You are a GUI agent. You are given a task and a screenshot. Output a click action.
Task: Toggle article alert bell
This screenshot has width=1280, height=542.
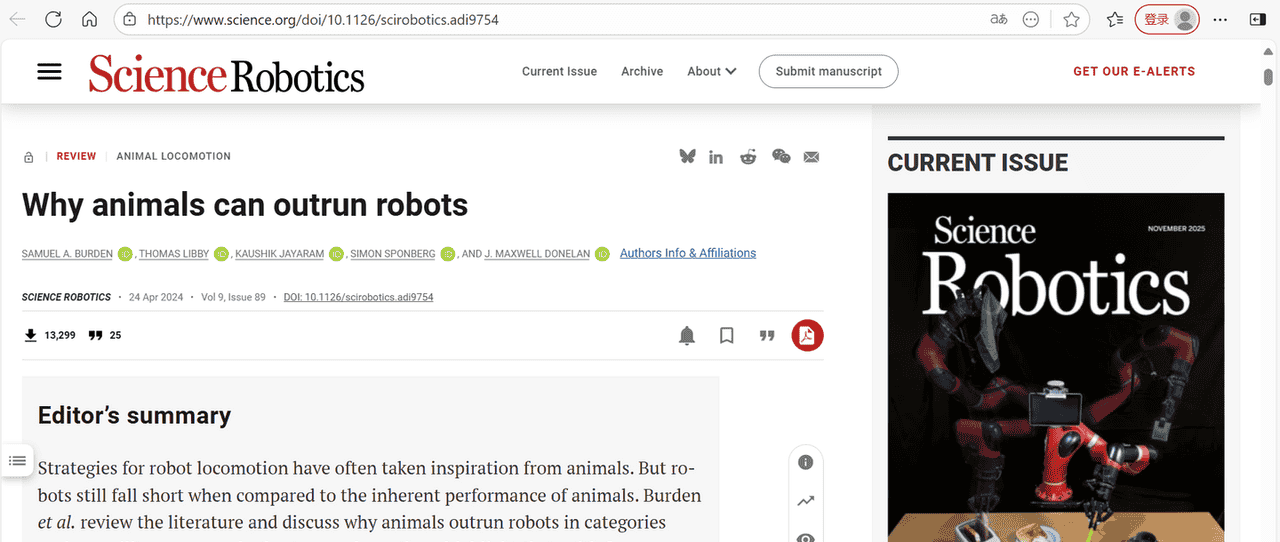tap(687, 336)
